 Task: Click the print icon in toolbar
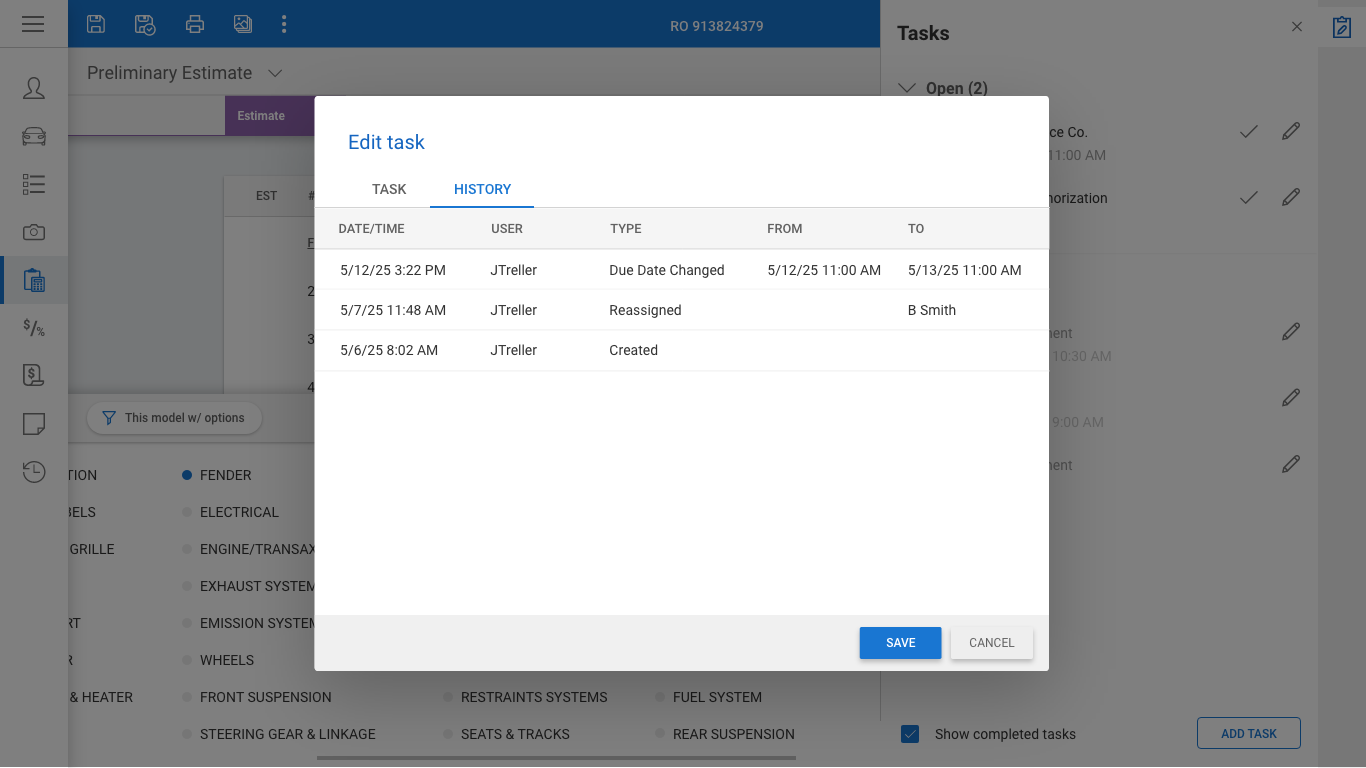pos(195,24)
